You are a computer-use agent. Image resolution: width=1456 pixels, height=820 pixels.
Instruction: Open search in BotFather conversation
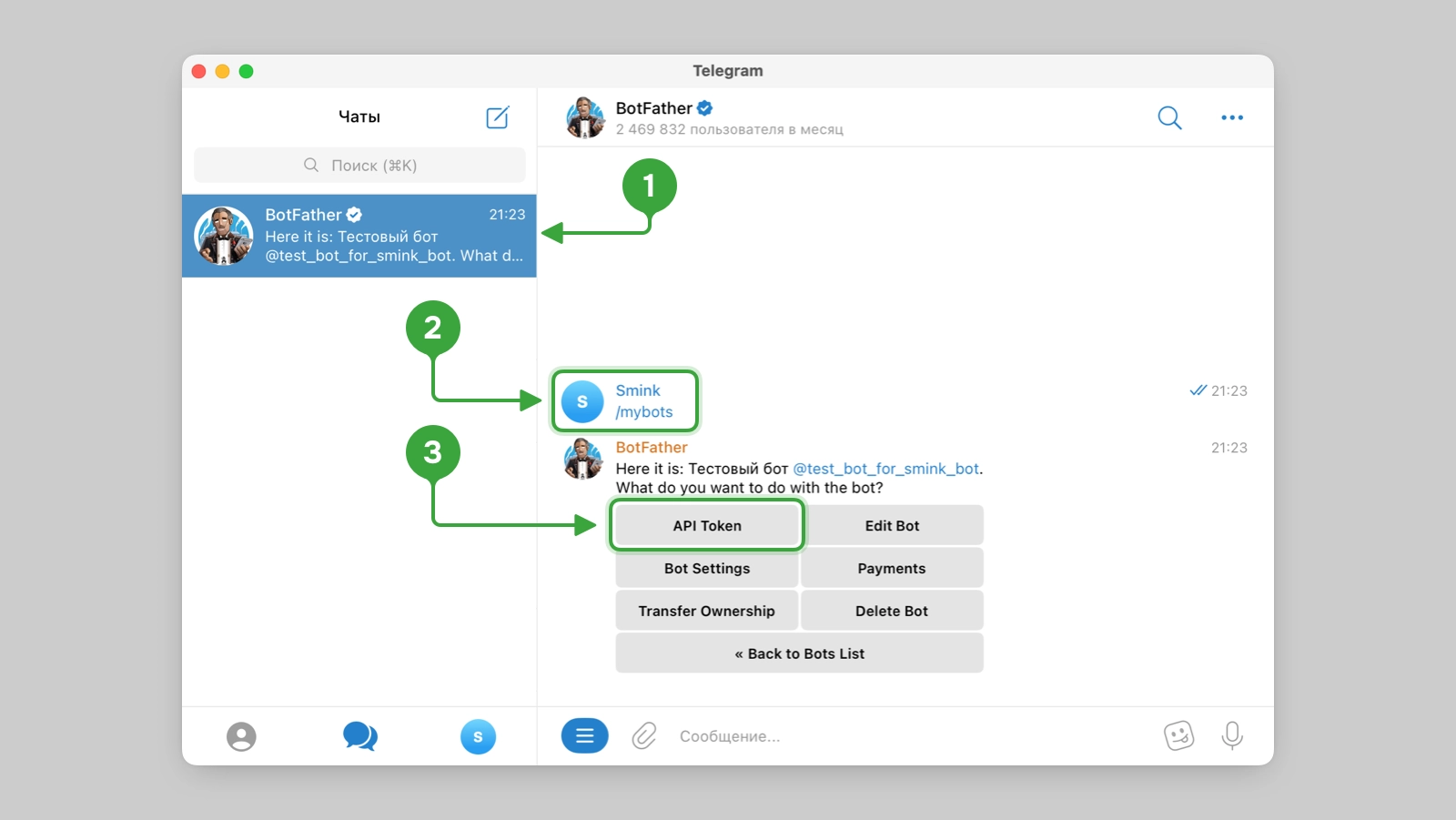click(x=1169, y=117)
